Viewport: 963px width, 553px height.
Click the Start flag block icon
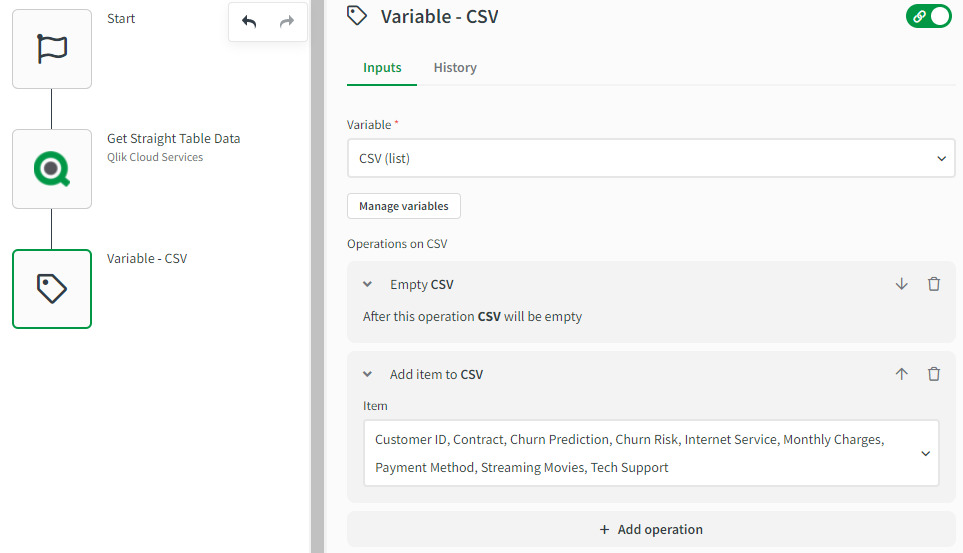point(52,49)
